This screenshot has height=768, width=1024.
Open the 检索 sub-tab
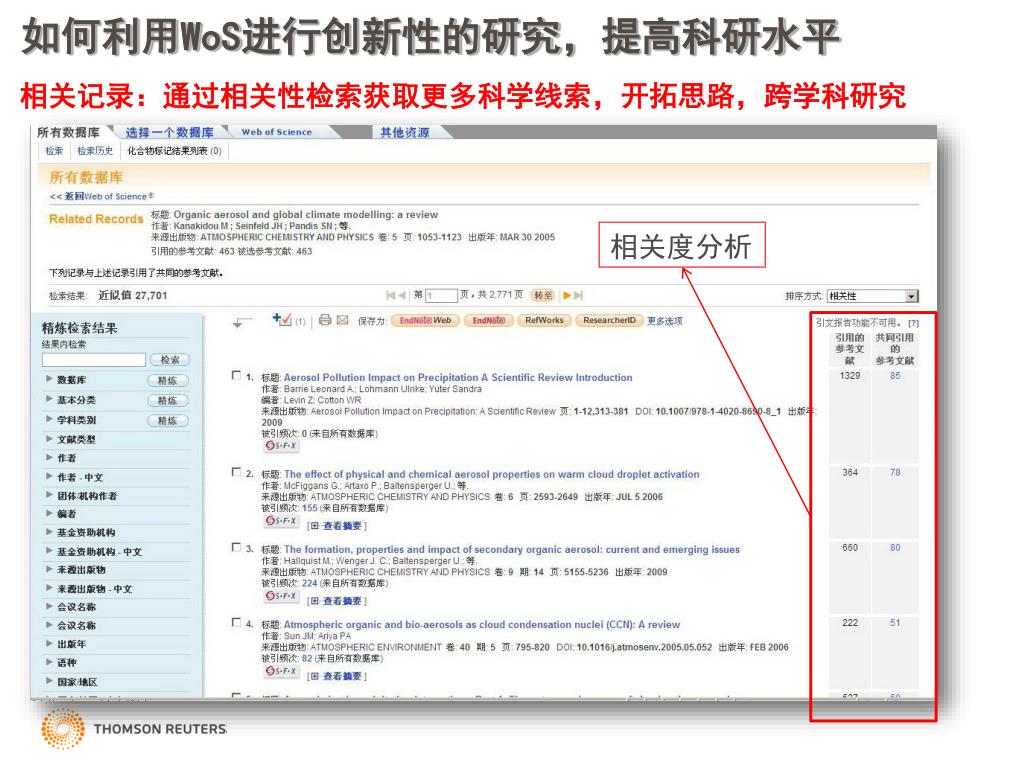54,151
